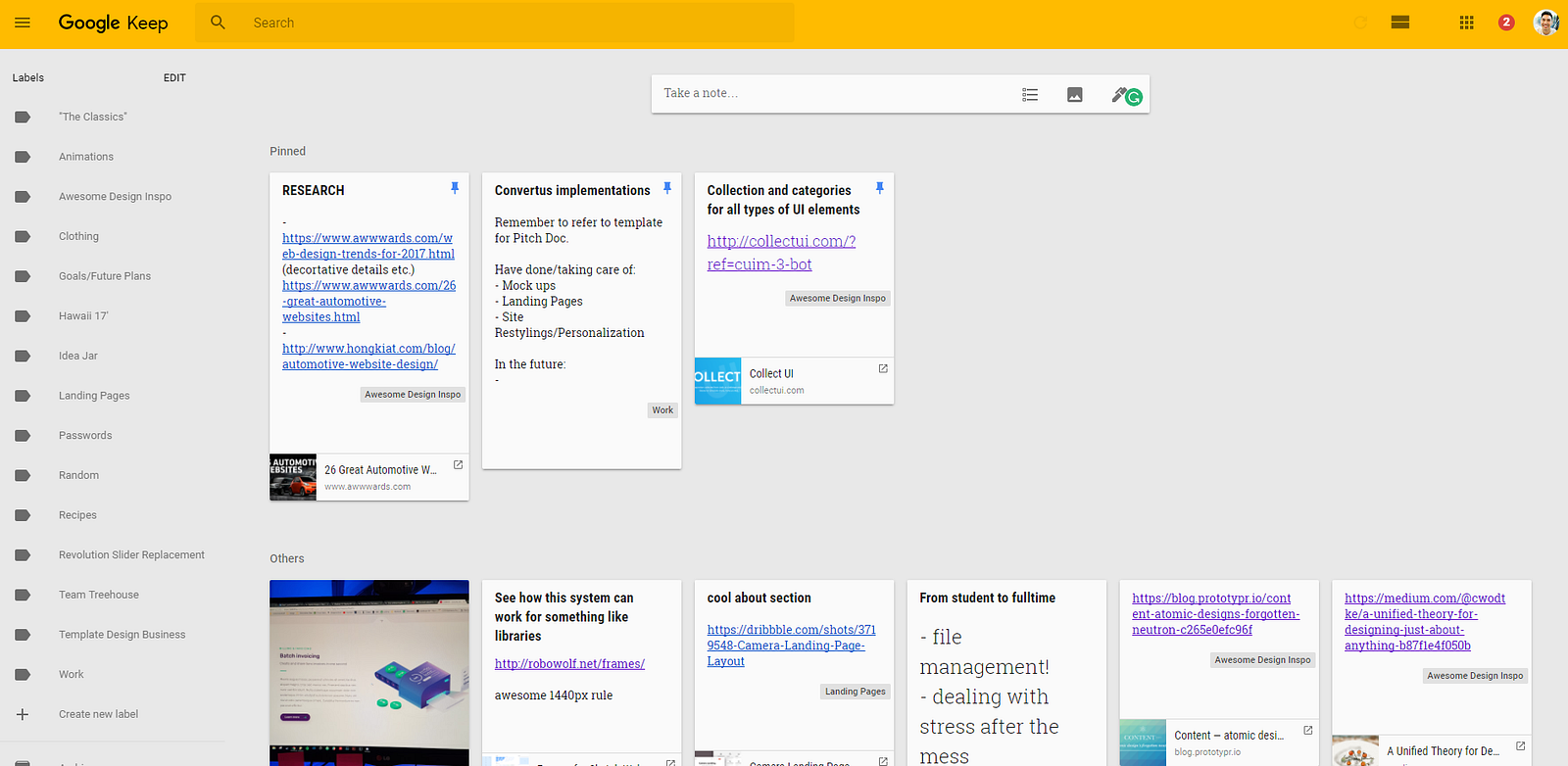Focus the Search input field
The width and height of the screenshot is (1568, 766).
495,23
